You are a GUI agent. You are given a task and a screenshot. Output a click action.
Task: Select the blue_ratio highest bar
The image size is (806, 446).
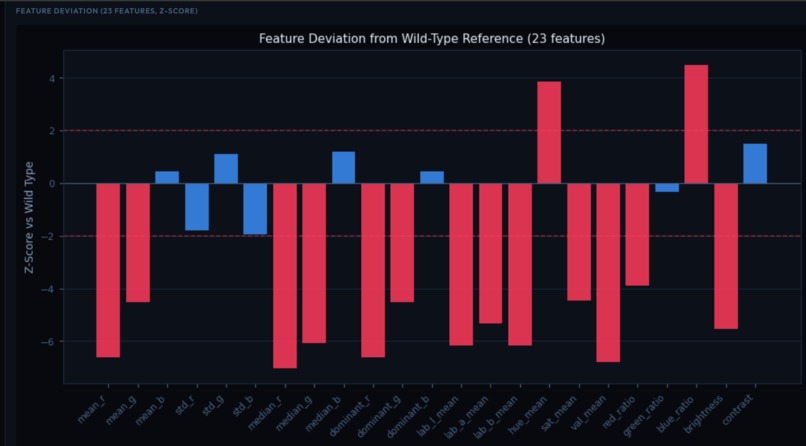697,124
